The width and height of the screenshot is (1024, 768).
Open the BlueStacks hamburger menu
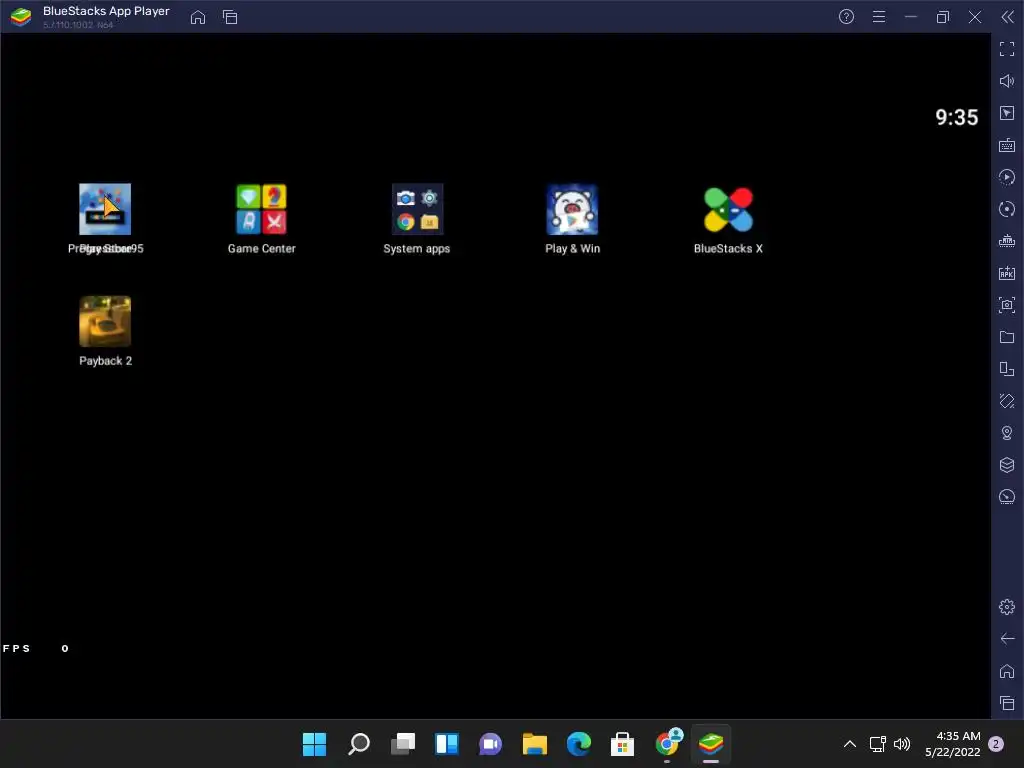(879, 17)
